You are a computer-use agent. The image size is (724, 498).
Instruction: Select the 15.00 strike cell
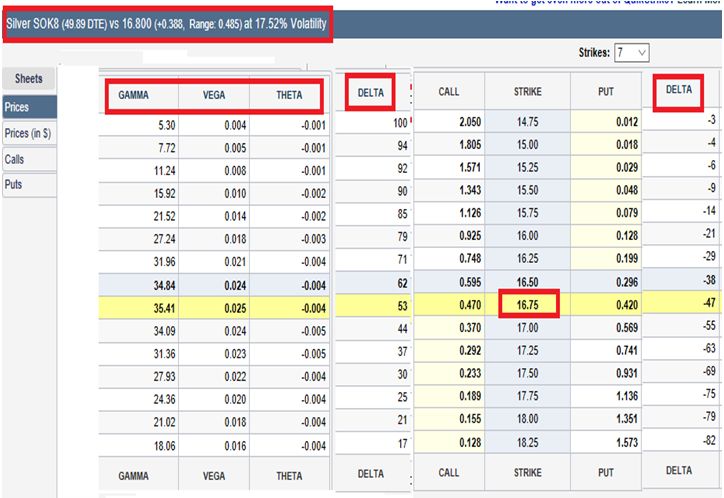pos(528,145)
